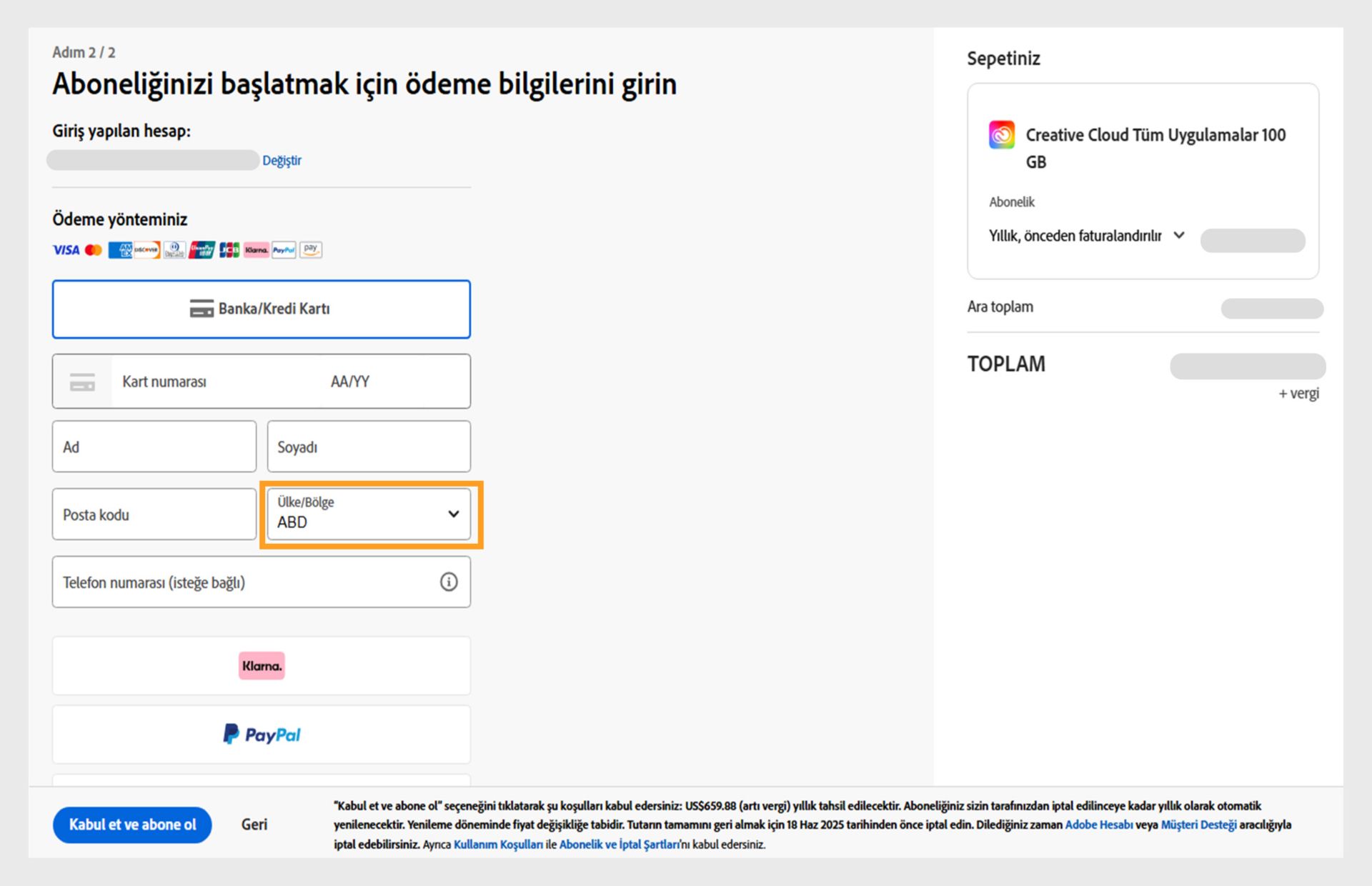Click the Creative Cloud app icon
The image size is (1372, 886).
[x=1001, y=134]
